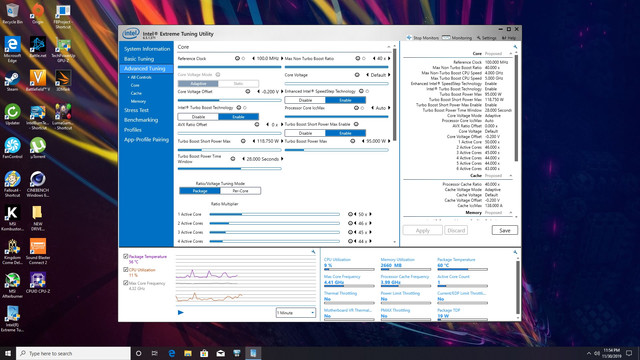Open the App-Profile Pairing section
Viewport: 640px width, 360px height.
[x=146, y=140]
